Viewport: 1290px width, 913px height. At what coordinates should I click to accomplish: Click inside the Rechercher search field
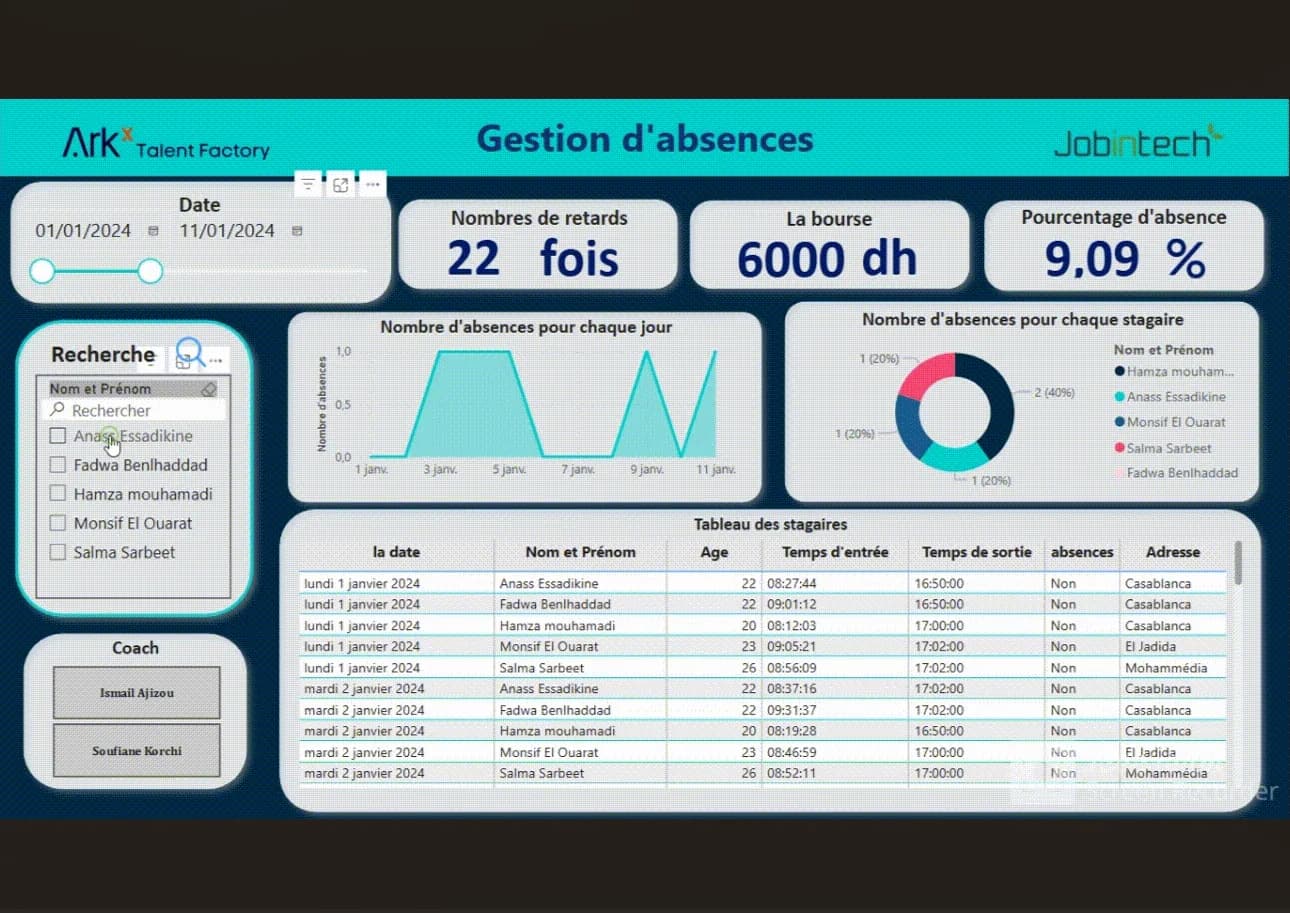click(134, 410)
